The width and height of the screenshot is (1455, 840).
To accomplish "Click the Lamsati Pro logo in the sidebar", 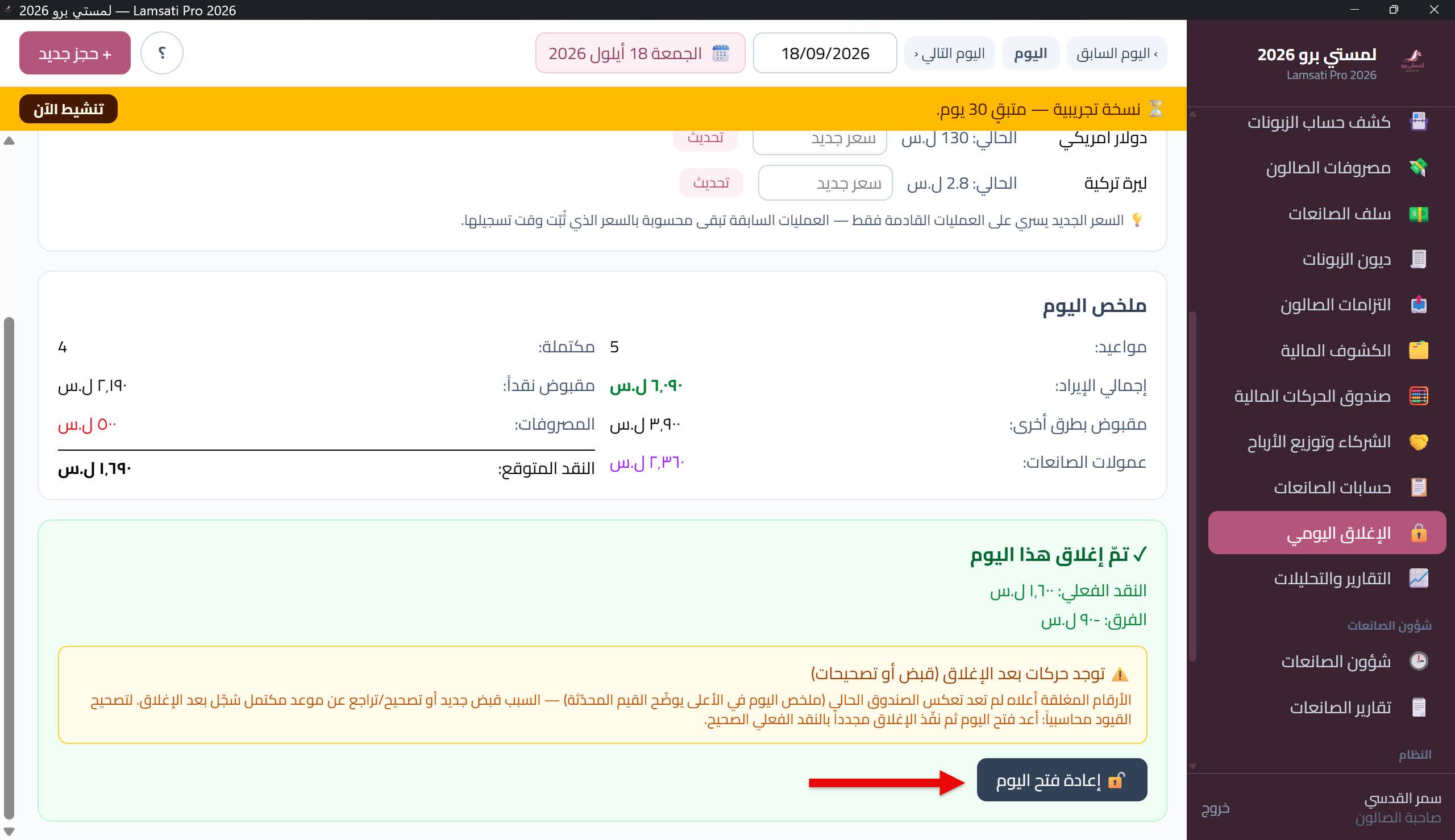I will pyautogui.click(x=1412, y=60).
